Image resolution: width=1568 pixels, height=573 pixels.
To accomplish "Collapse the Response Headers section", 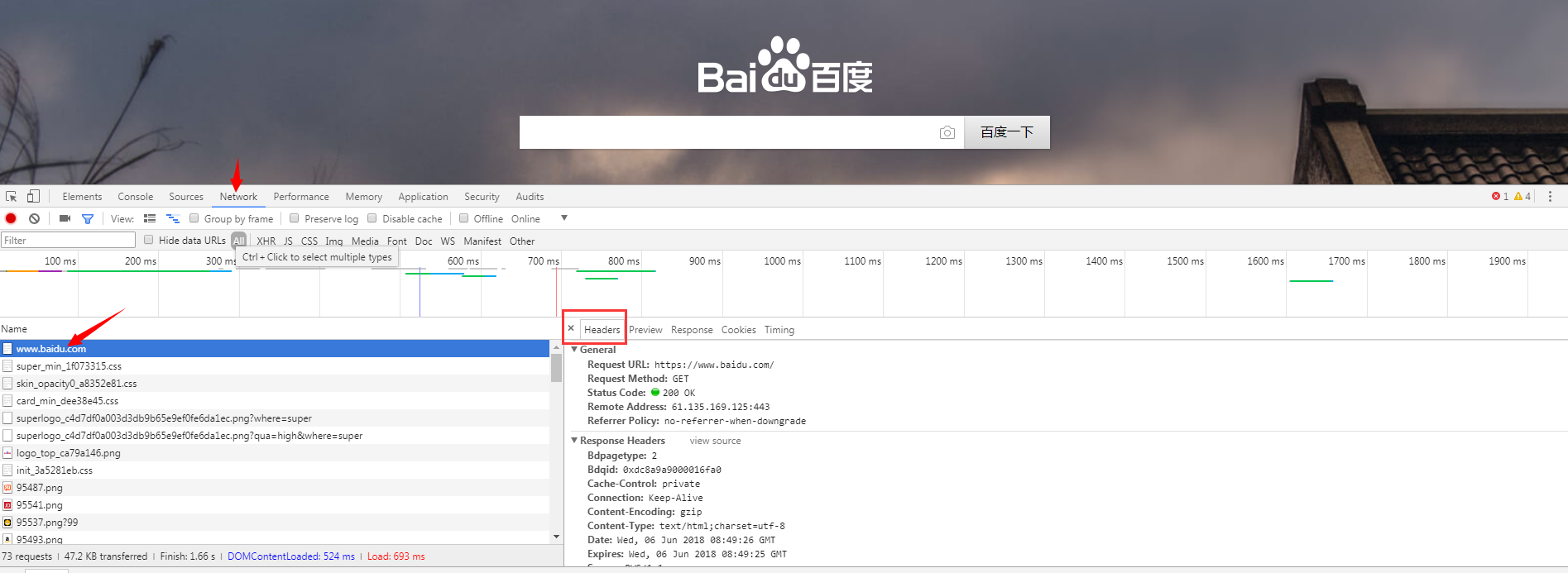I will point(574,441).
